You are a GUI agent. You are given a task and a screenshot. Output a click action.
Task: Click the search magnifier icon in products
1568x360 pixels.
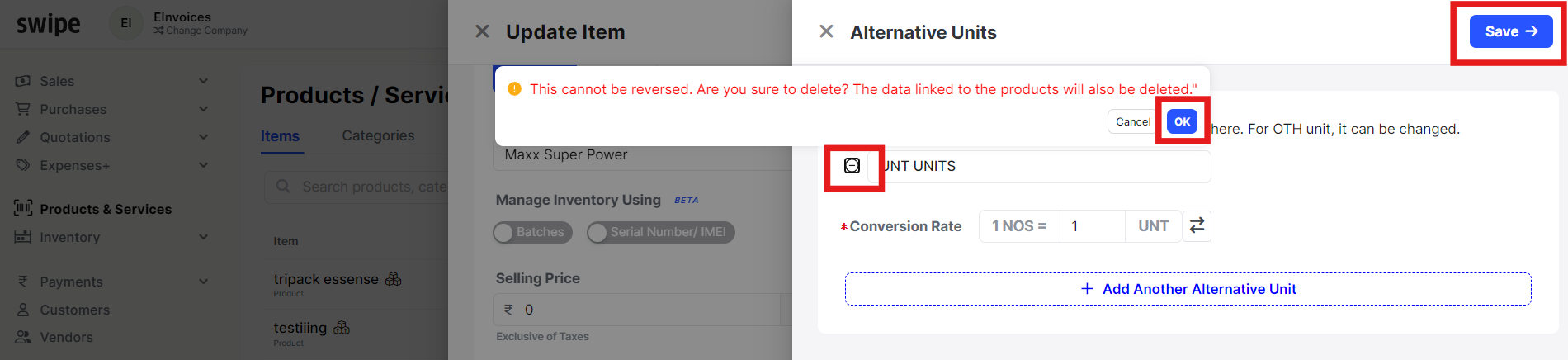pos(283,187)
